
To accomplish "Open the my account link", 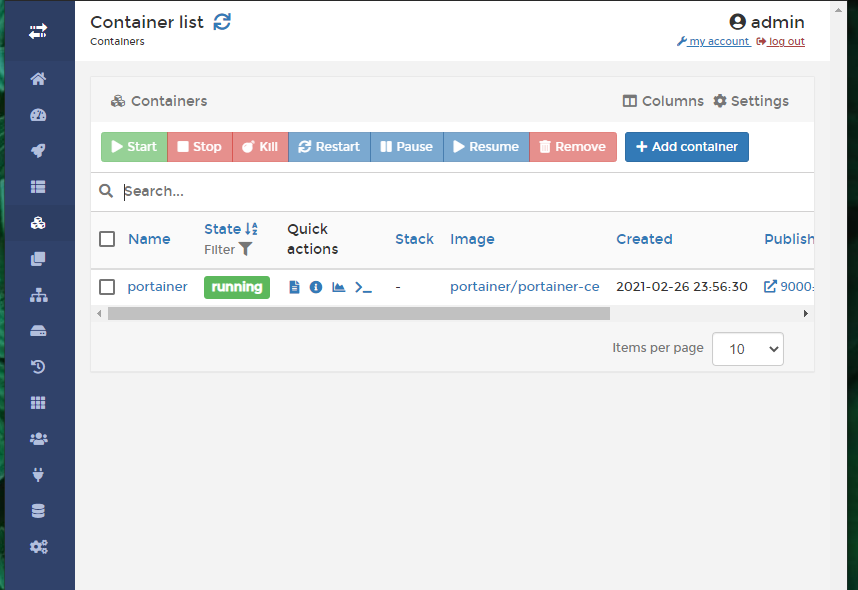I will (713, 42).
